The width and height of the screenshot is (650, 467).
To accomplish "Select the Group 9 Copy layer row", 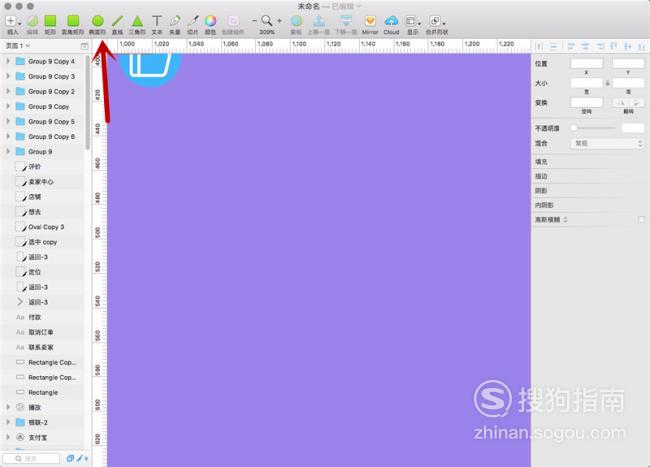I will 43,106.
